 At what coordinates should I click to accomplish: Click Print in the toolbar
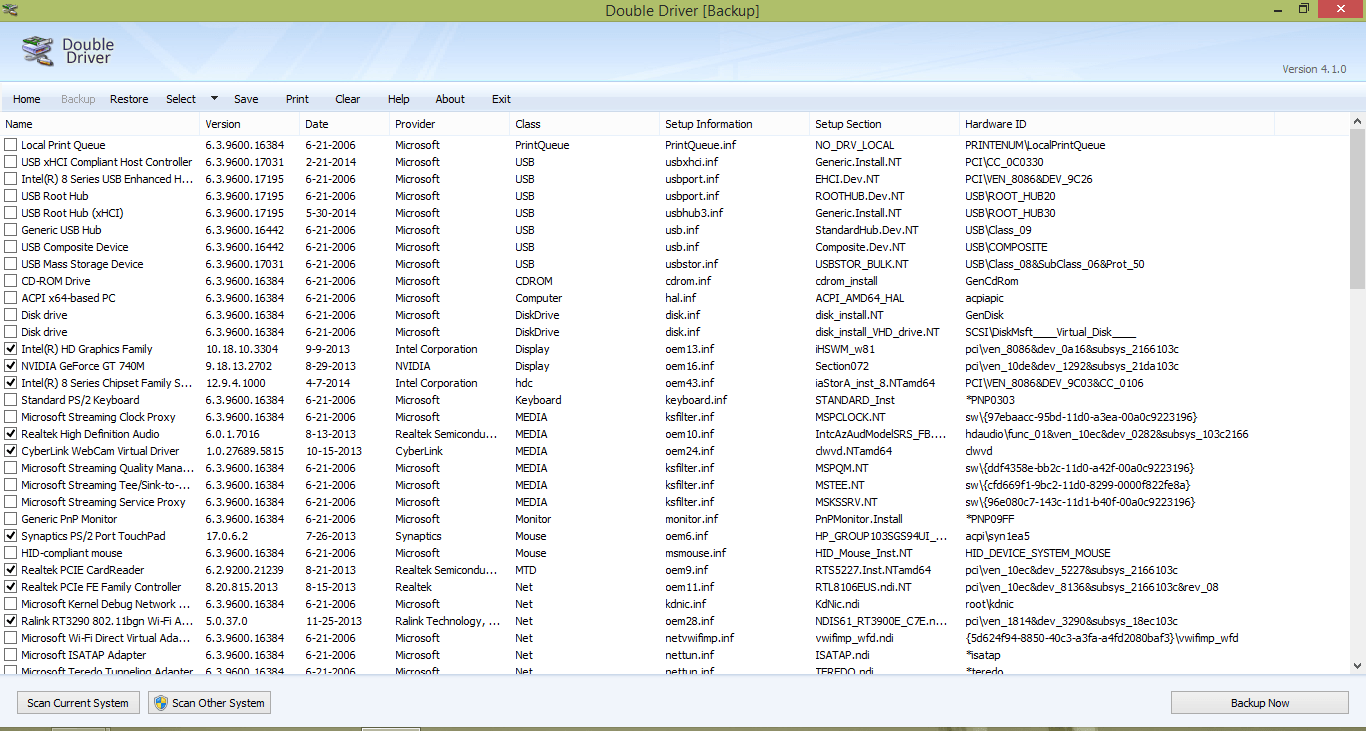click(297, 99)
